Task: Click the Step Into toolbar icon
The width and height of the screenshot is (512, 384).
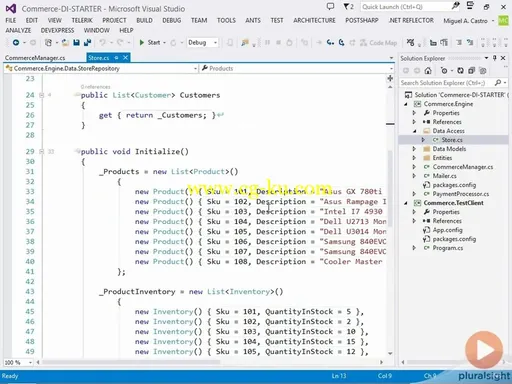Action: click(330, 43)
